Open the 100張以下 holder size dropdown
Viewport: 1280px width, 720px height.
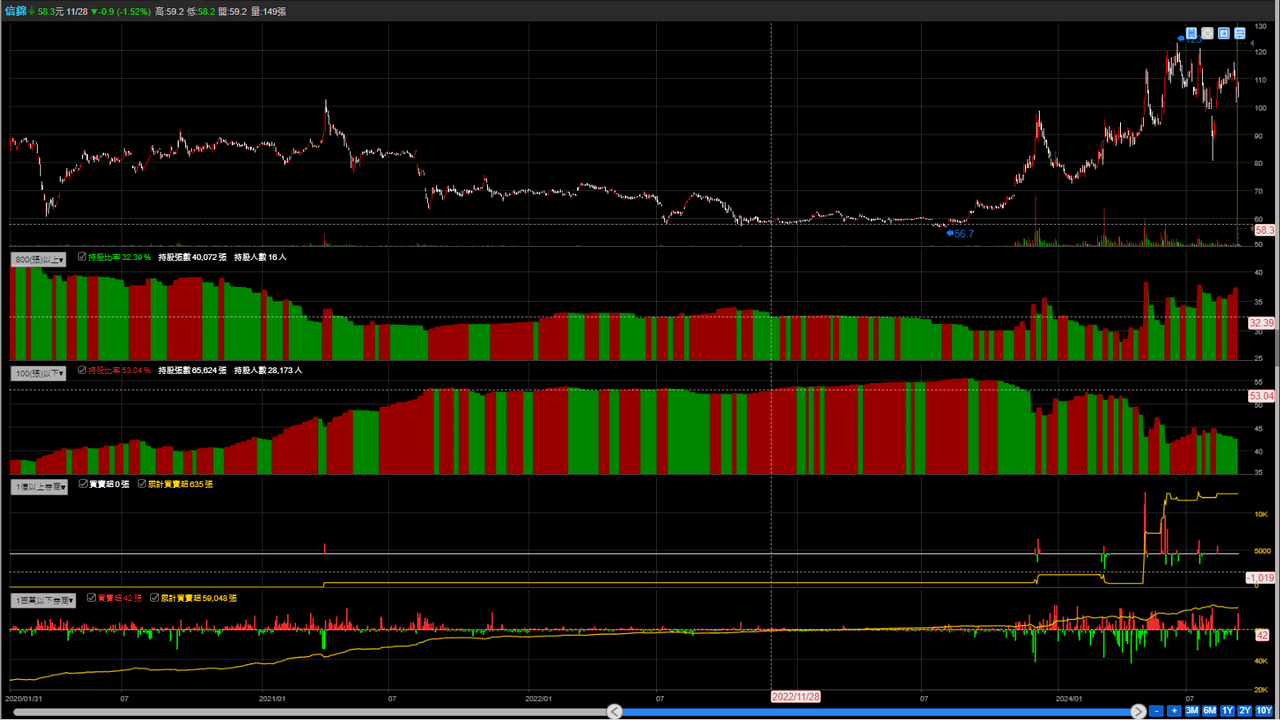[38, 373]
